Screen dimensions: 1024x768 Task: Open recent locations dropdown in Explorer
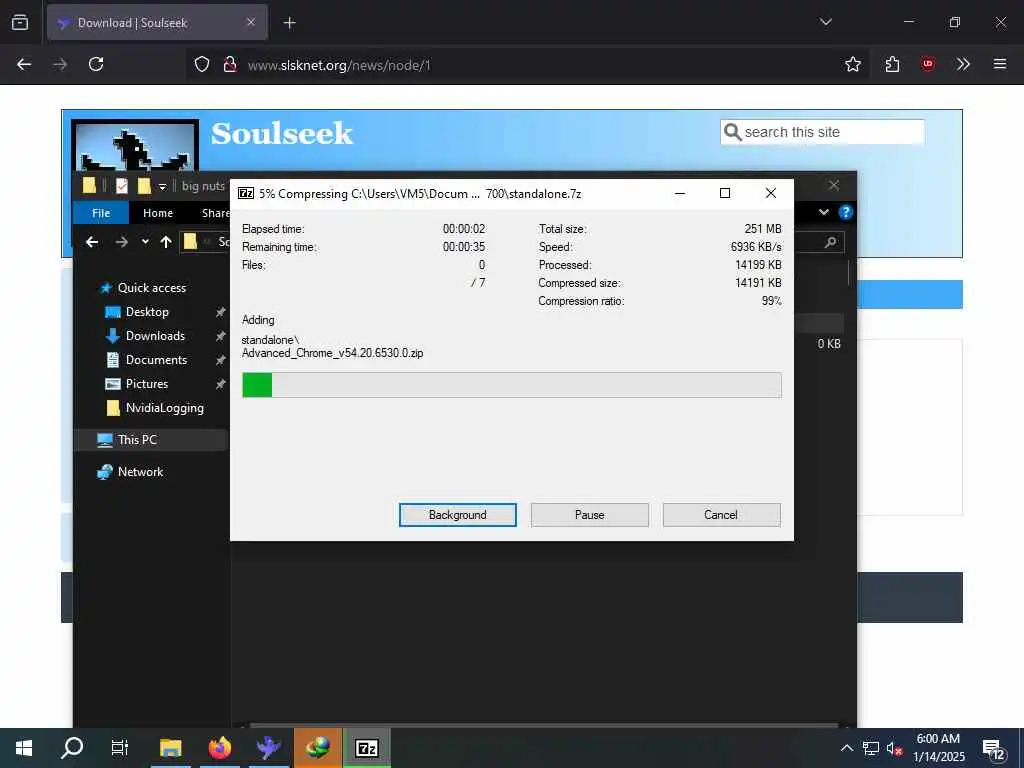coord(145,242)
